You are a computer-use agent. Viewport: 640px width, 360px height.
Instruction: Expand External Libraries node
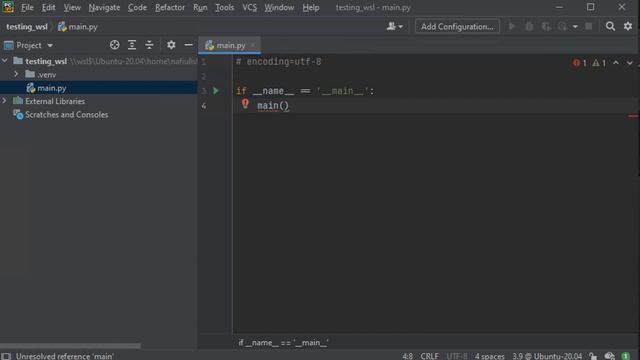pos(5,101)
